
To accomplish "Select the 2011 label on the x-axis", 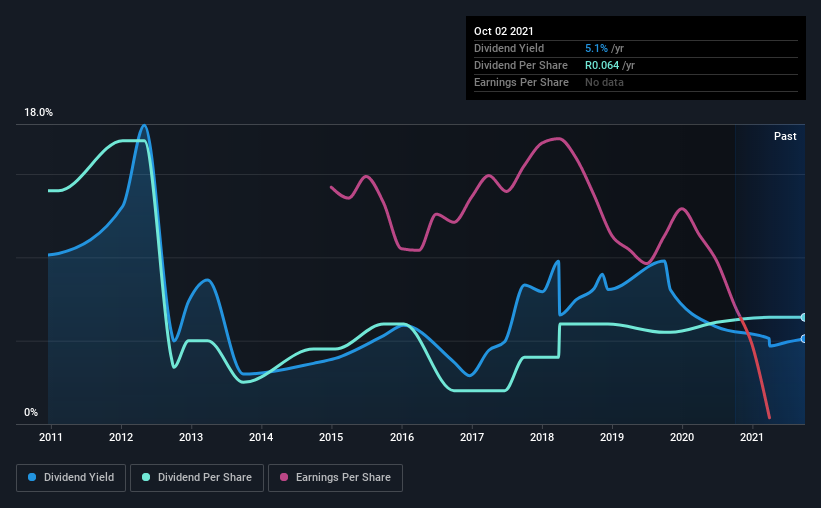I will [x=51, y=437].
